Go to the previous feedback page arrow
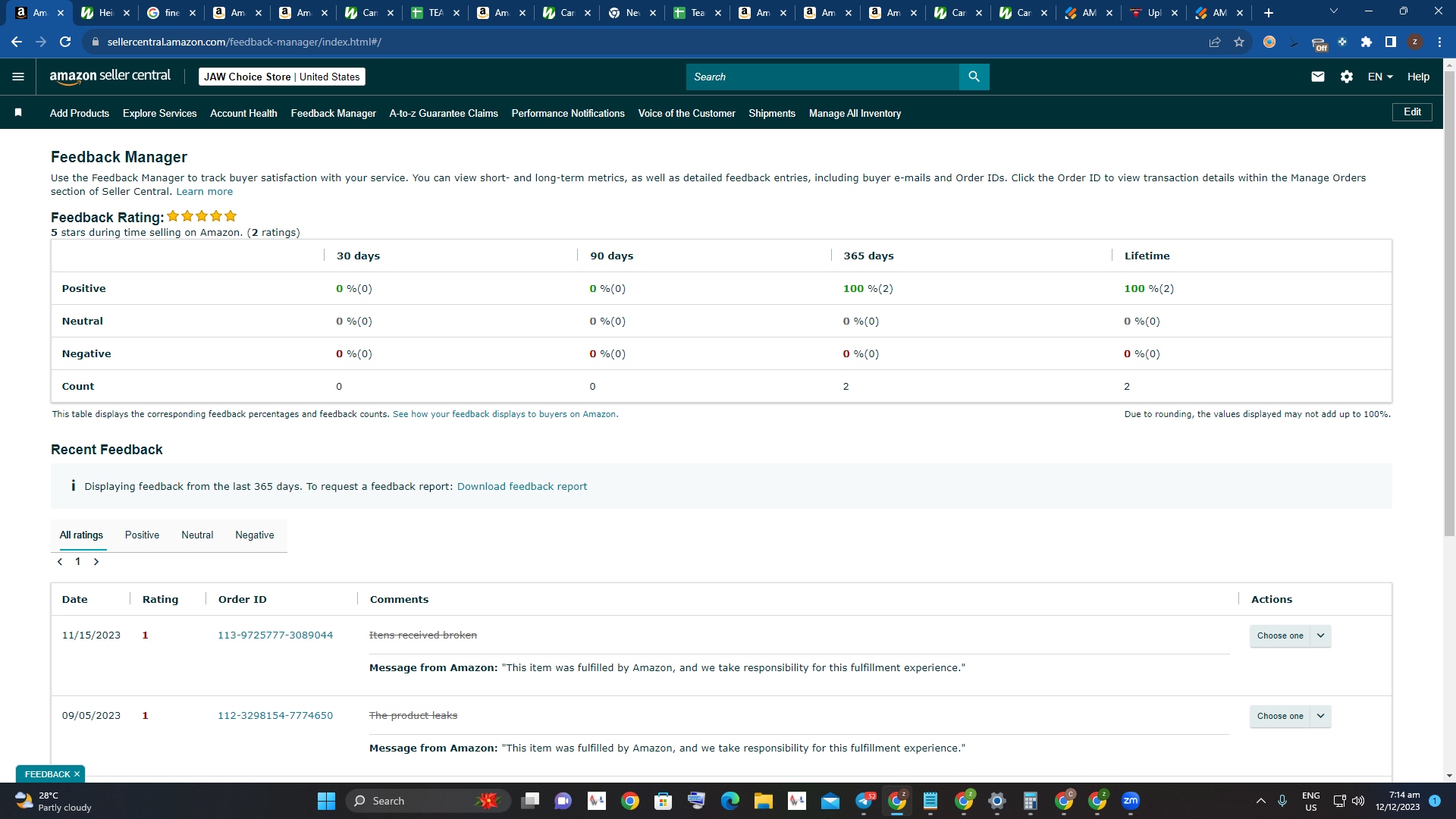1456x819 pixels. coord(60,562)
